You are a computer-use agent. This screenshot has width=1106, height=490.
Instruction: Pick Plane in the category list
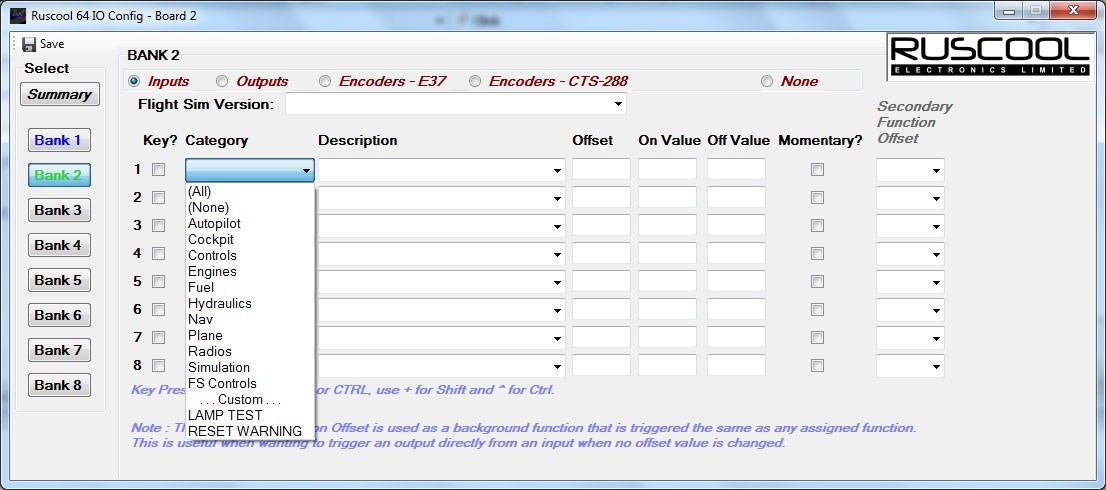pyautogui.click(x=250, y=336)
